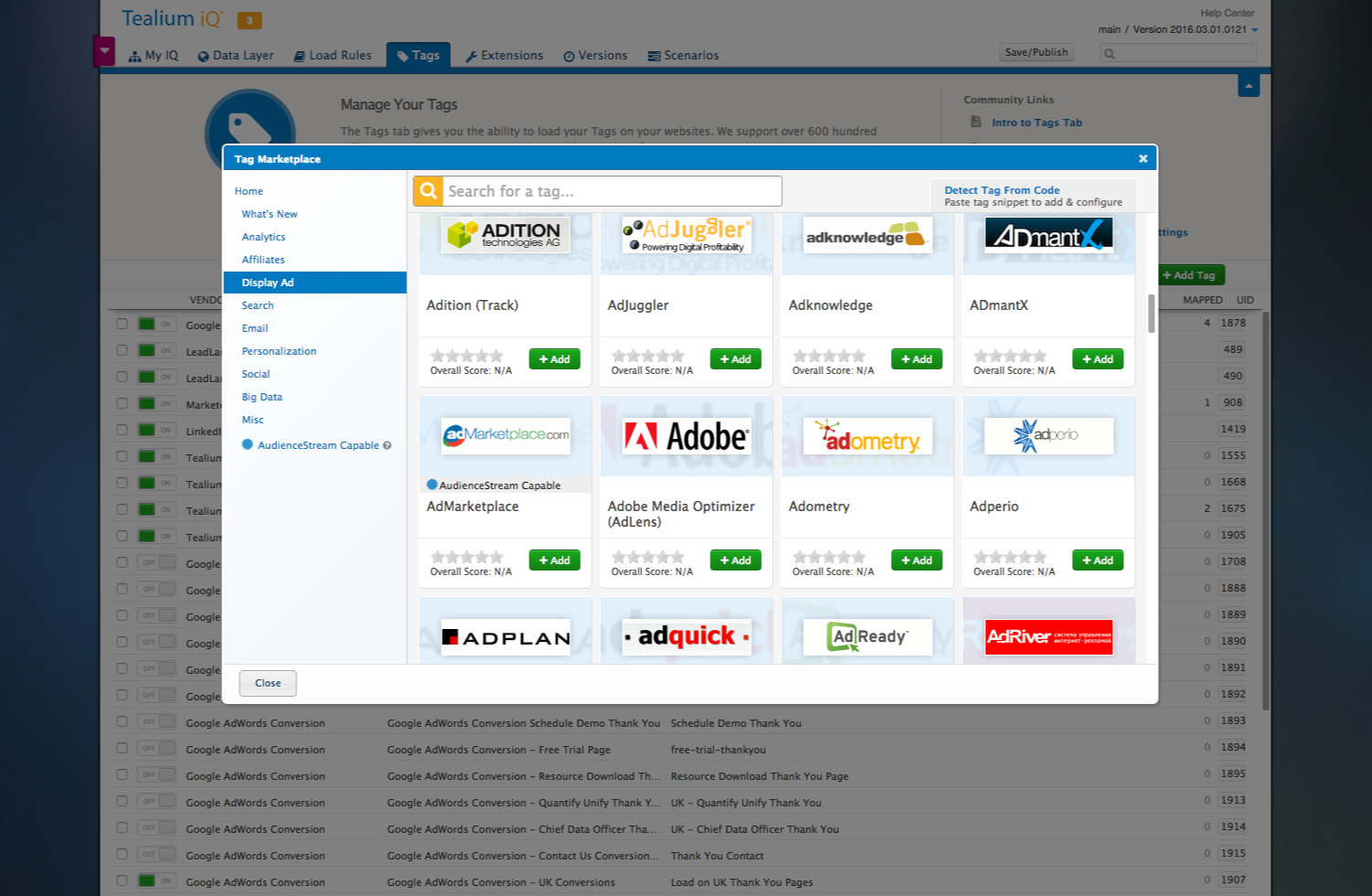Select the Analytics category
Image resolution: width=1372 pixels, height=896 pixels.
263,237
